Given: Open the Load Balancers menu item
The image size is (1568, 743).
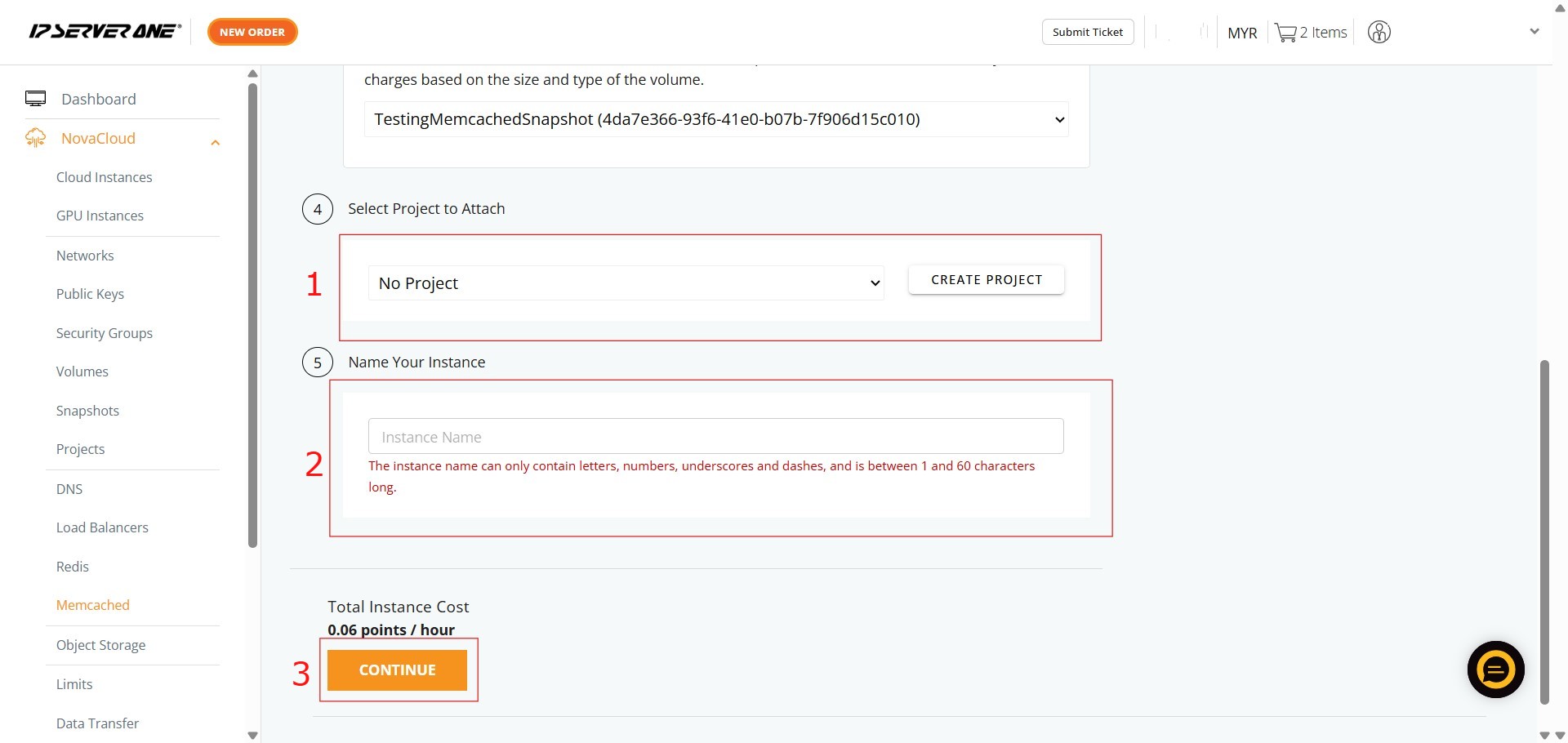Looking at the screenshot, I should pos(102,527).
